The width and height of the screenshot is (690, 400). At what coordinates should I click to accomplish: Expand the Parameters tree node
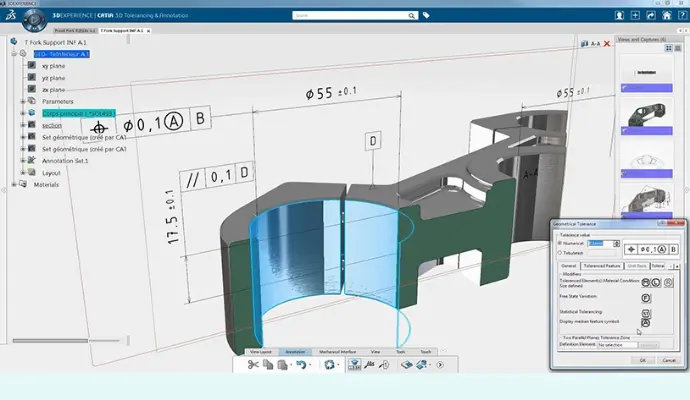(x=23, y=102)
